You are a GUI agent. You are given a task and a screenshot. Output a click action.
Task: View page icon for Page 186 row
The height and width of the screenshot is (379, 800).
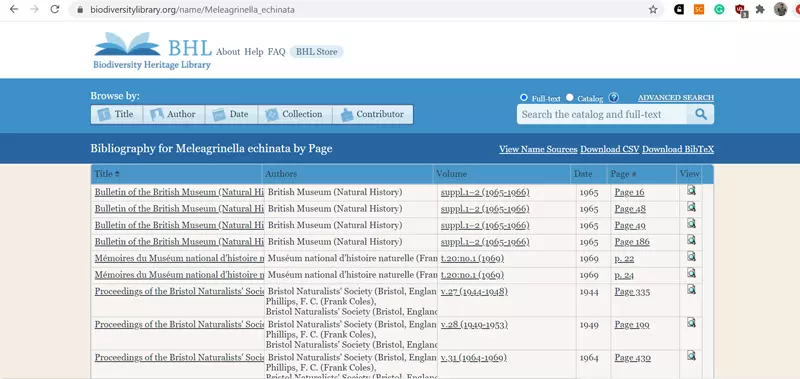pos(691,240)
